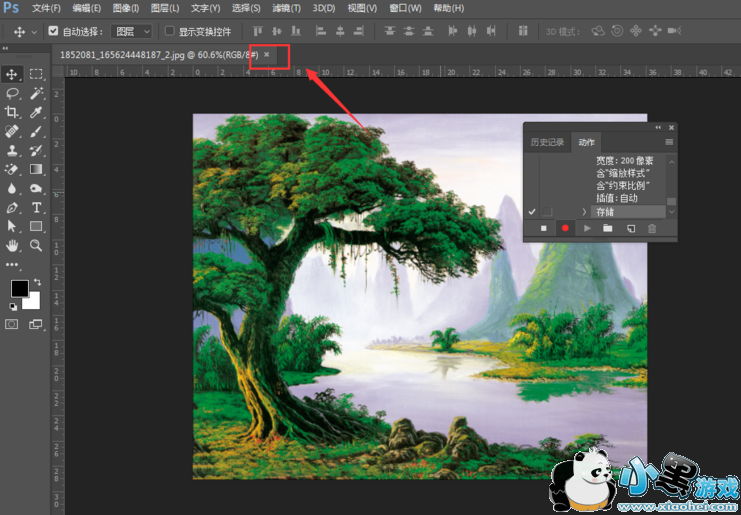This screenshot has width=741, height=515.
Task: Open the 编辑(E) menu
Action: [86, 8]
